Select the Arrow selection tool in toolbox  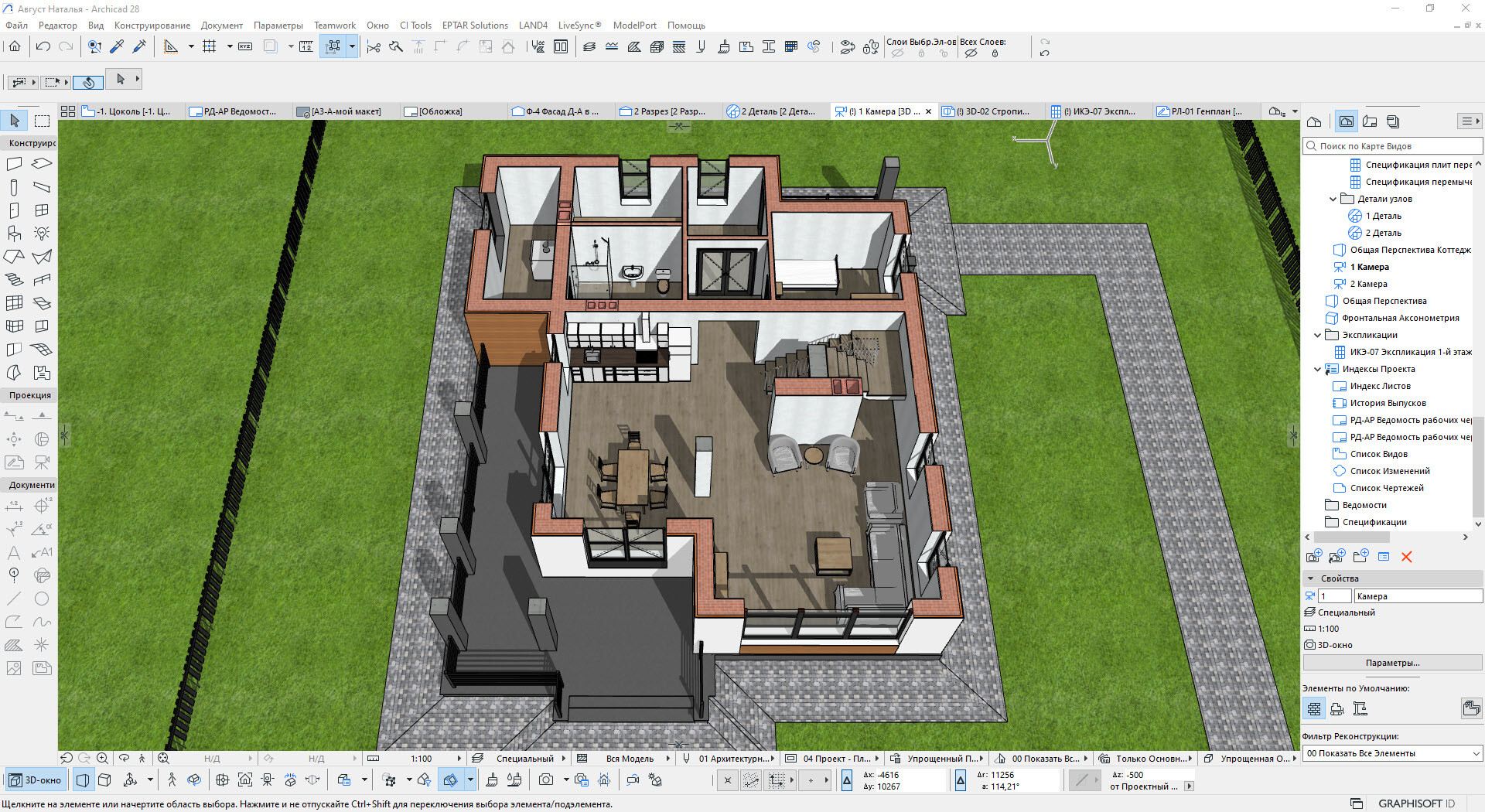pyautogui.click(x=15, y=121)
